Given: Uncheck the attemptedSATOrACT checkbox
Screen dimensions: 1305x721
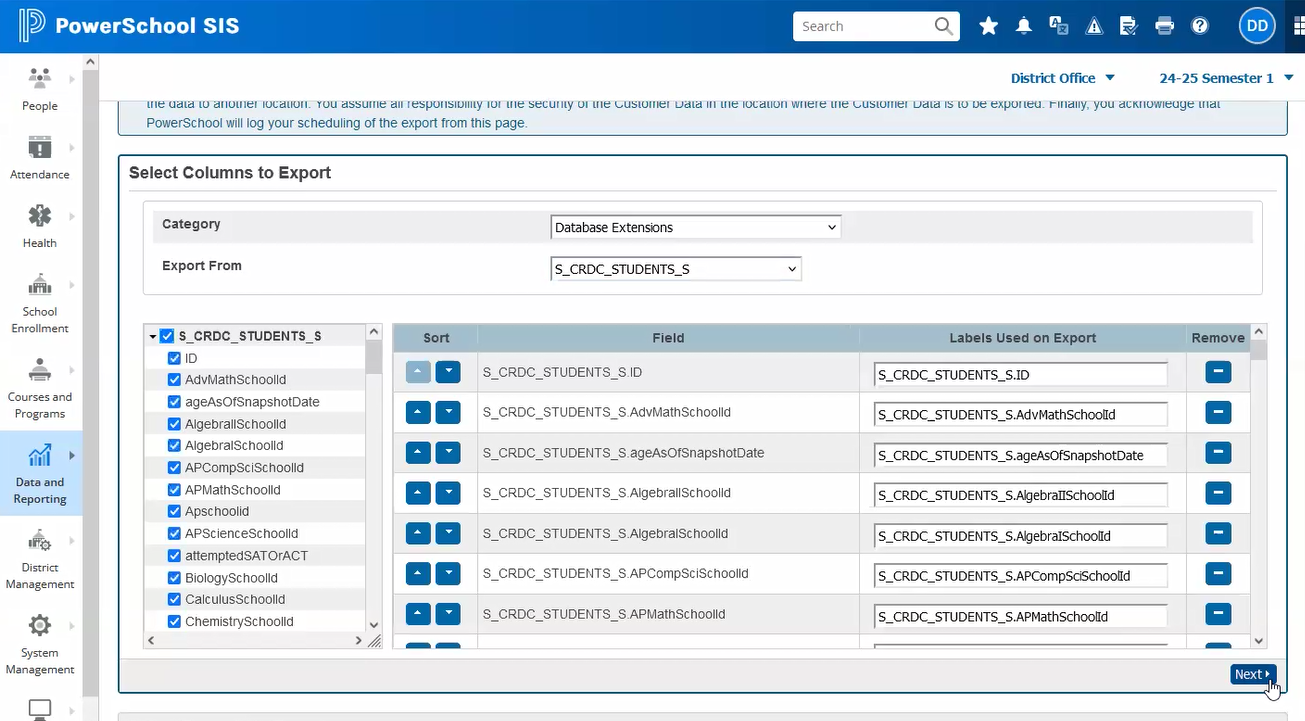Looking at the screenshot, I should click(175, 556).
